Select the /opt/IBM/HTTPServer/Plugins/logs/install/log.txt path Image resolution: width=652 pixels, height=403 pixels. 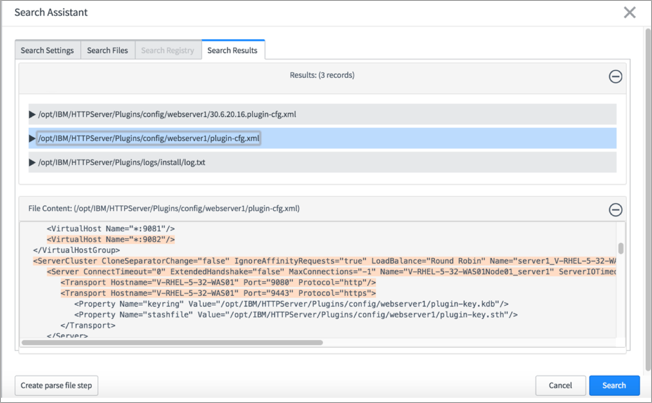[x=122, y=163]
